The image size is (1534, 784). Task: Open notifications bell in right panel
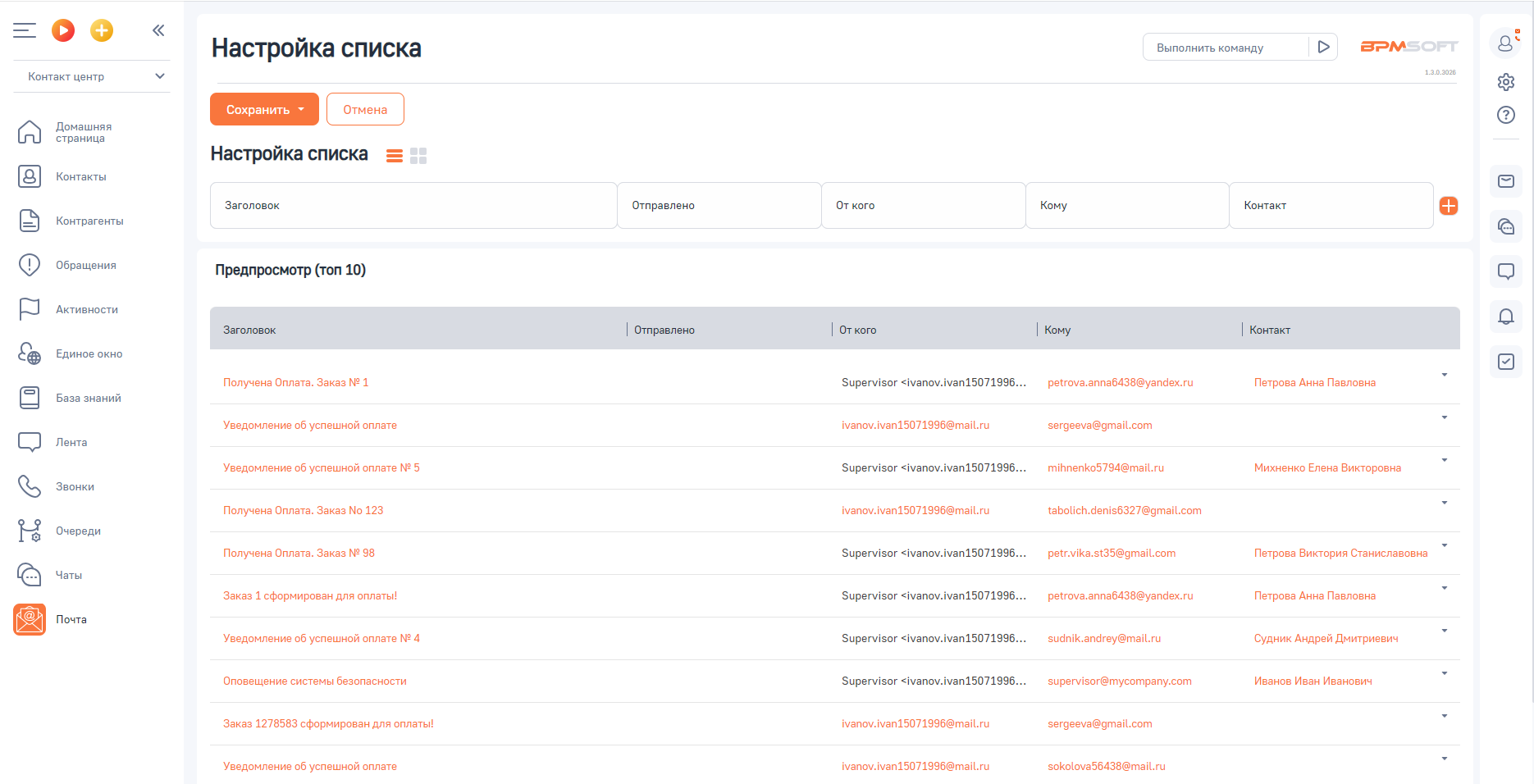(1506, 317)
